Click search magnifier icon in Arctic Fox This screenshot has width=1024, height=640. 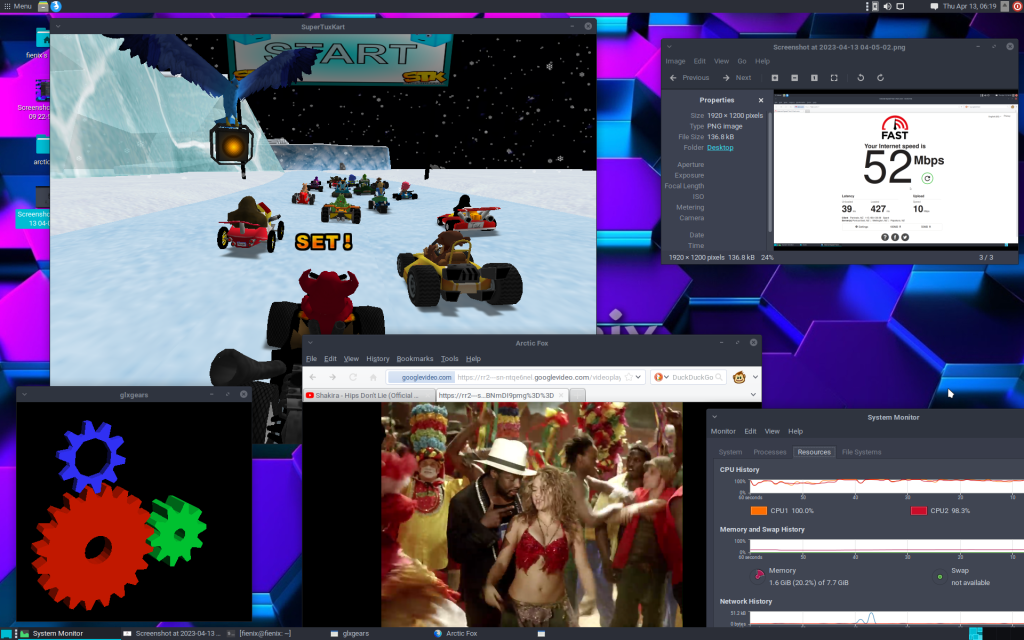(719, 377)
